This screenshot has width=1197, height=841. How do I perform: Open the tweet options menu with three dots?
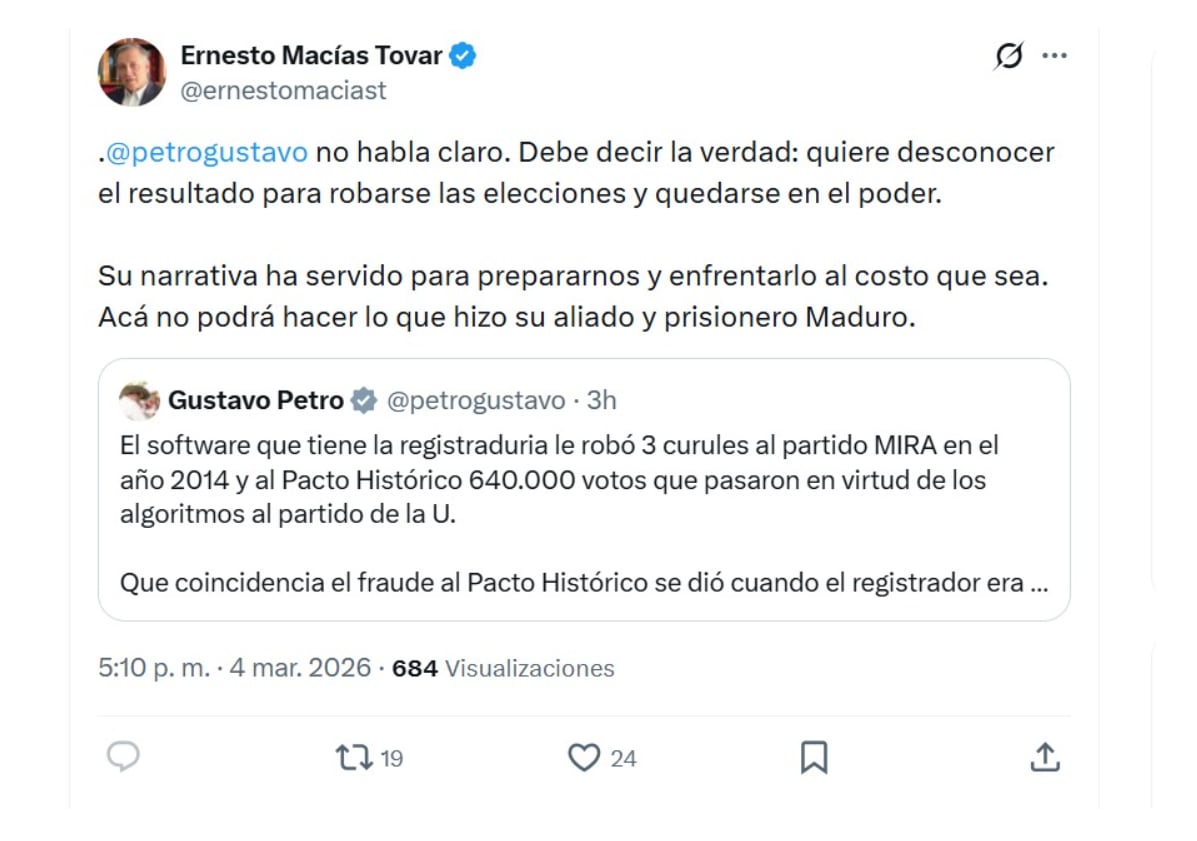click(1055, 57)
